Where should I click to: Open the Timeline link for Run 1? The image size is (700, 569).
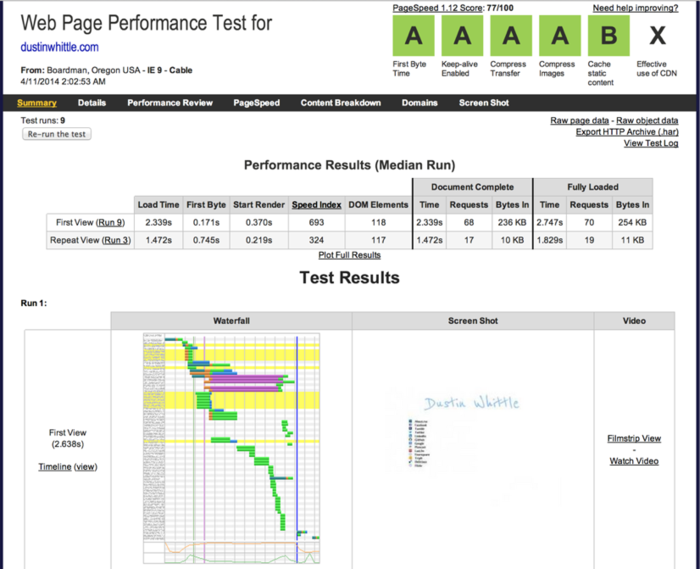point(55,467)
